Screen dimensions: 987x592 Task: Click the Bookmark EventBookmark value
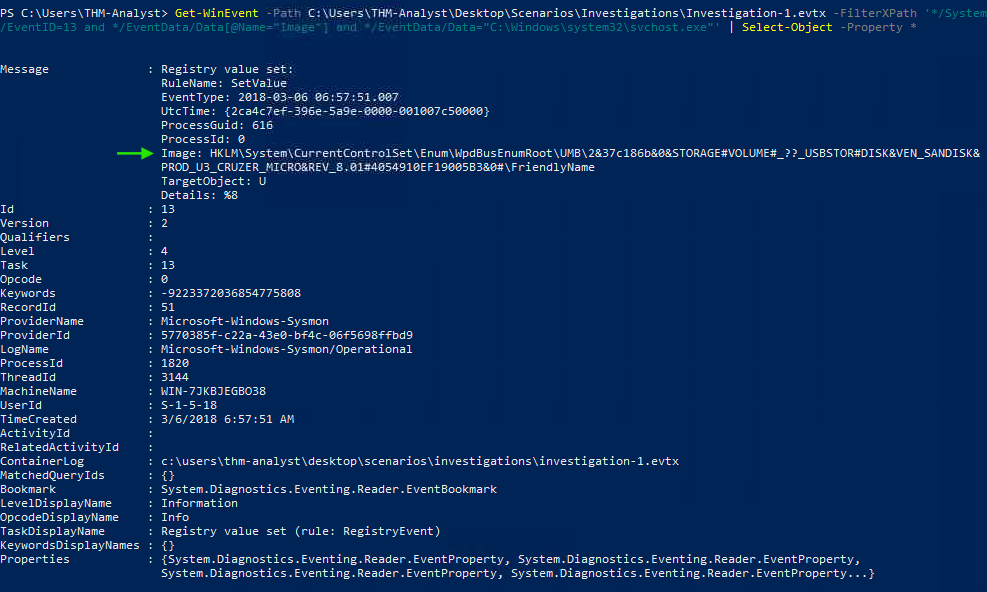[329, 489]
